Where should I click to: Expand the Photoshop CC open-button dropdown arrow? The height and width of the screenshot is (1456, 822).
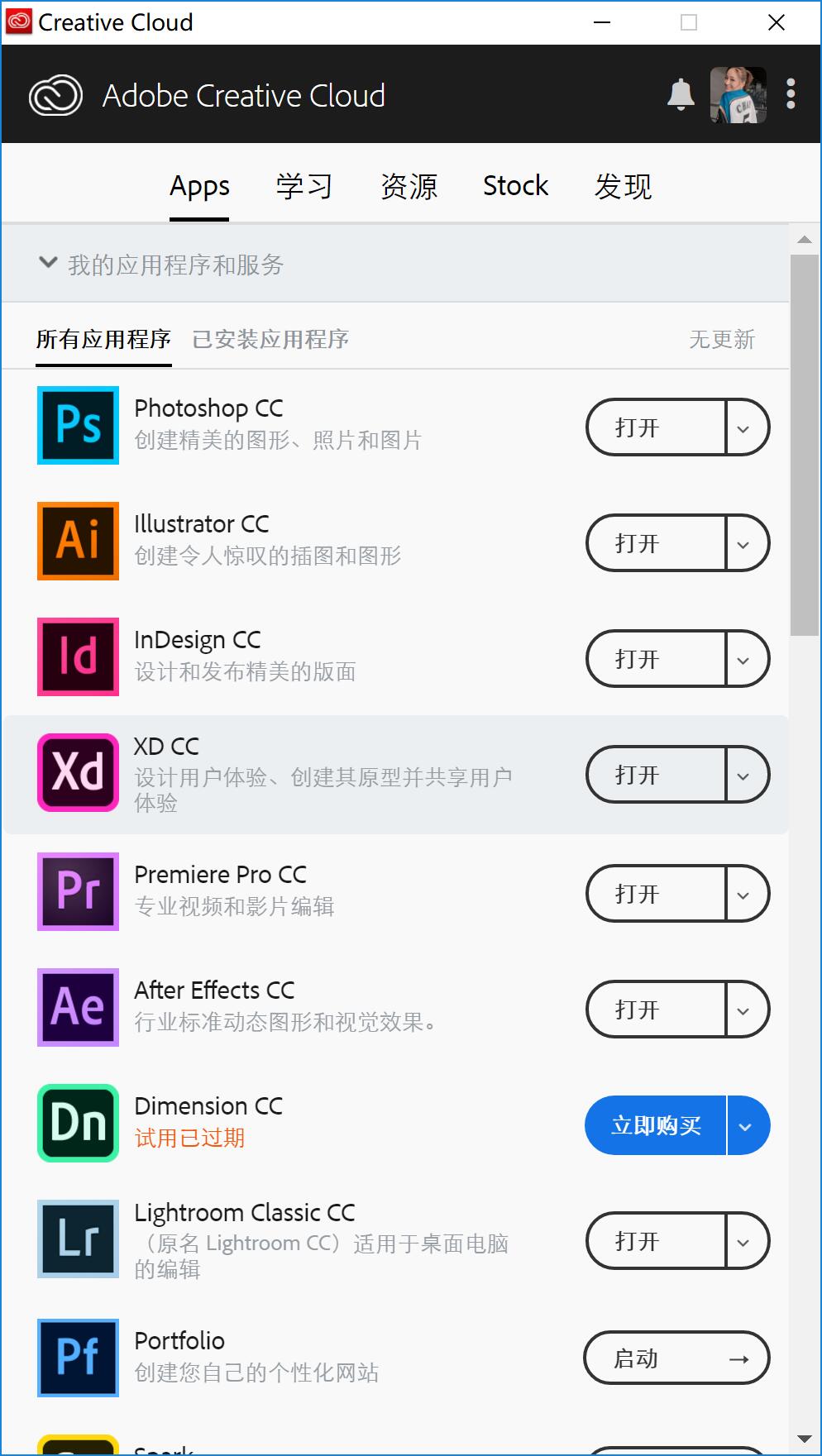(743, 428)
